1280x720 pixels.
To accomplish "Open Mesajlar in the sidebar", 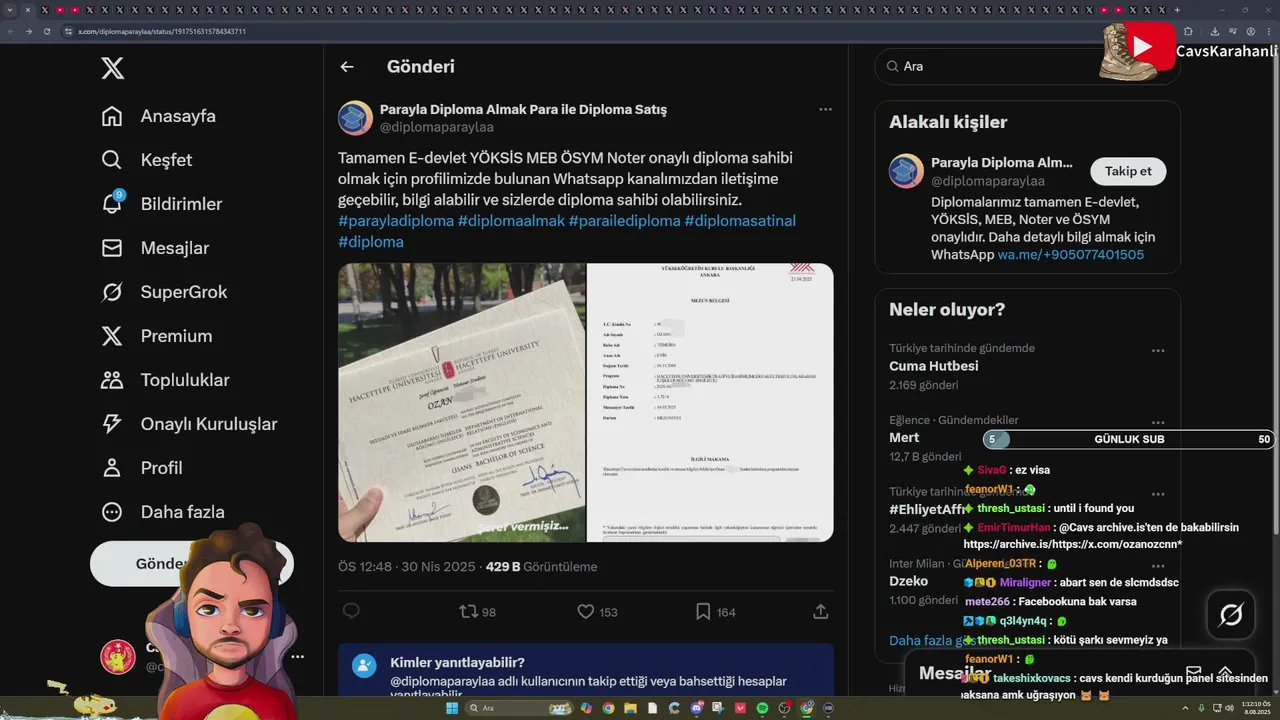I will [155, 248].
